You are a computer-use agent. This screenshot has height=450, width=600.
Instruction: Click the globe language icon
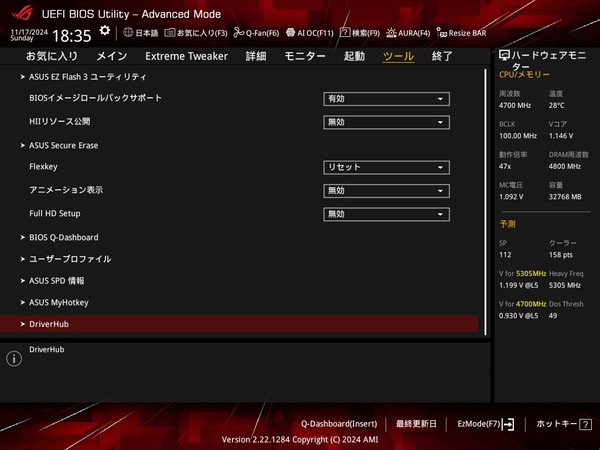[128, 33]
